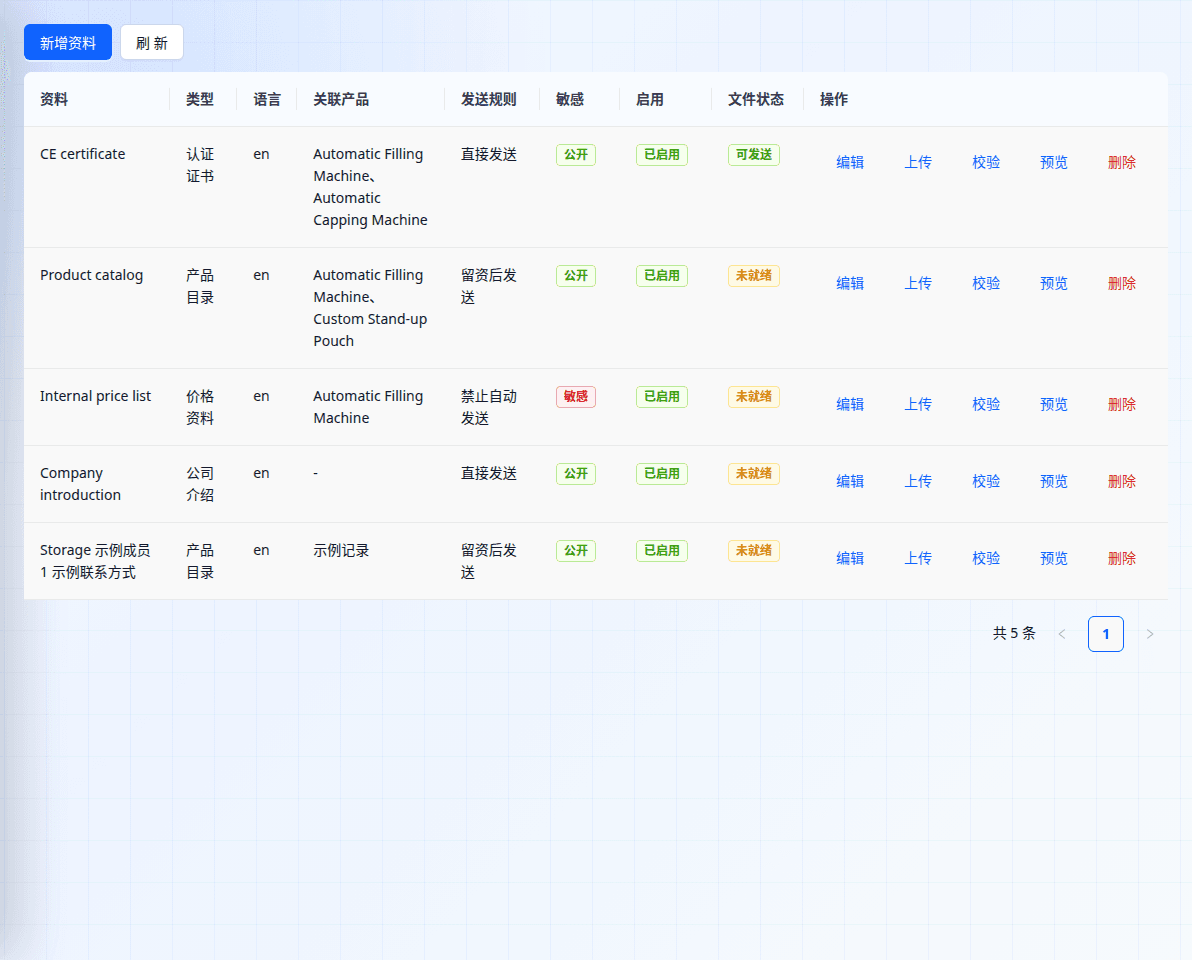The image size is (1192, 960).
Task: Click the CE certificate name cell
Action: pos(83,154)
